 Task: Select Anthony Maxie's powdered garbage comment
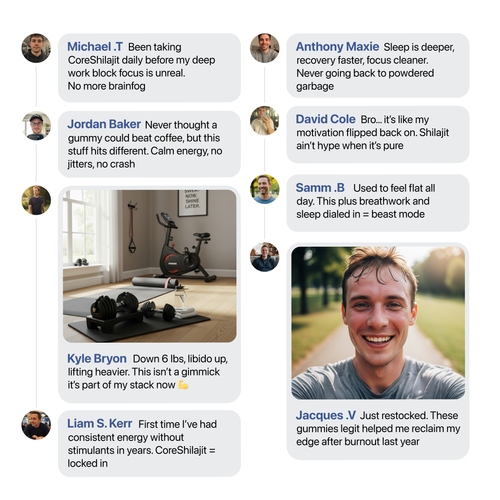[x=375, y=67]
